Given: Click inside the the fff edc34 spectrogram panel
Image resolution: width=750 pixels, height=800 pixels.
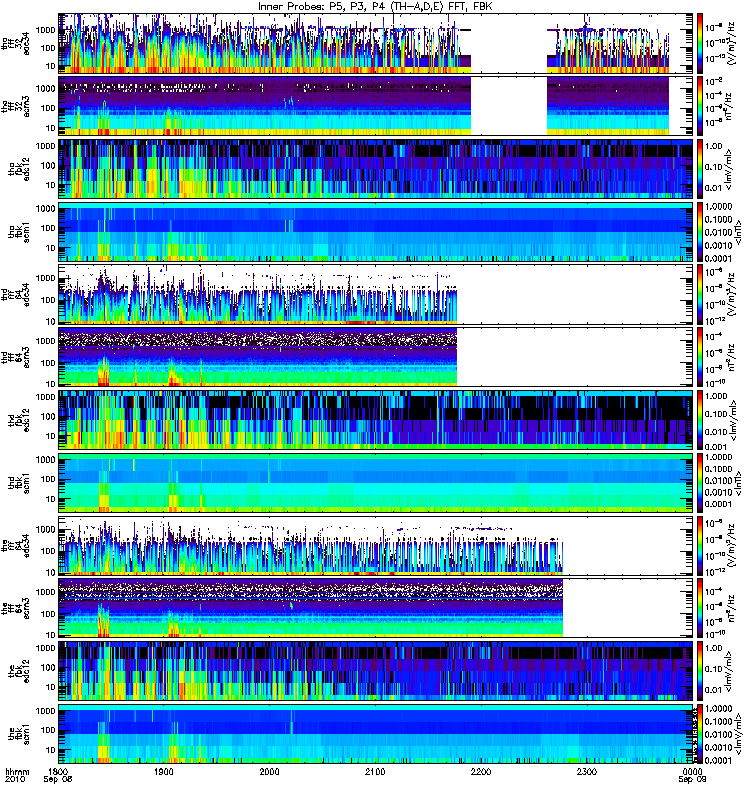Looking at the screenshot, I should [x=376, y=546].
